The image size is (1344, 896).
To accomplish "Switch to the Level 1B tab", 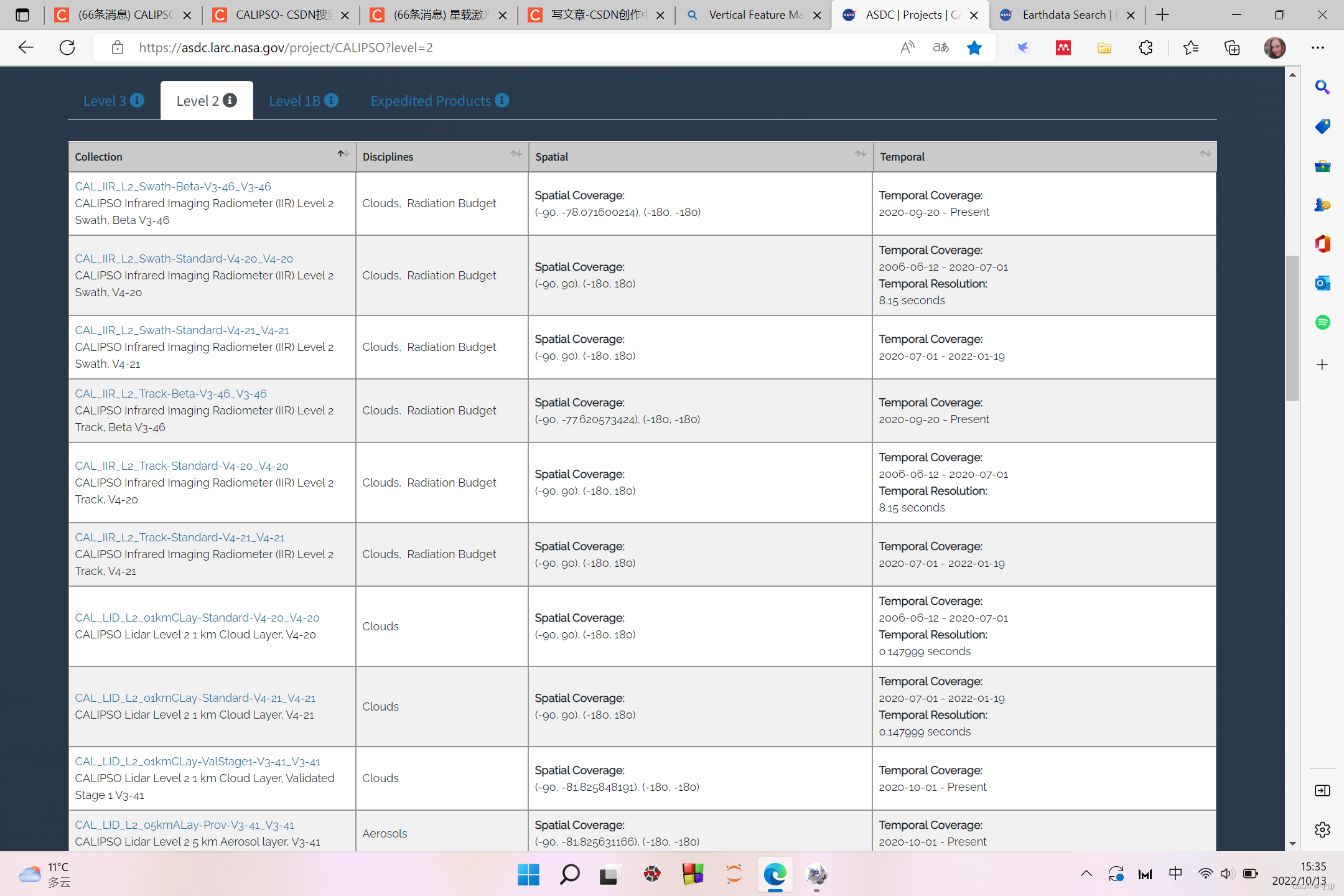I will [294, 101].
